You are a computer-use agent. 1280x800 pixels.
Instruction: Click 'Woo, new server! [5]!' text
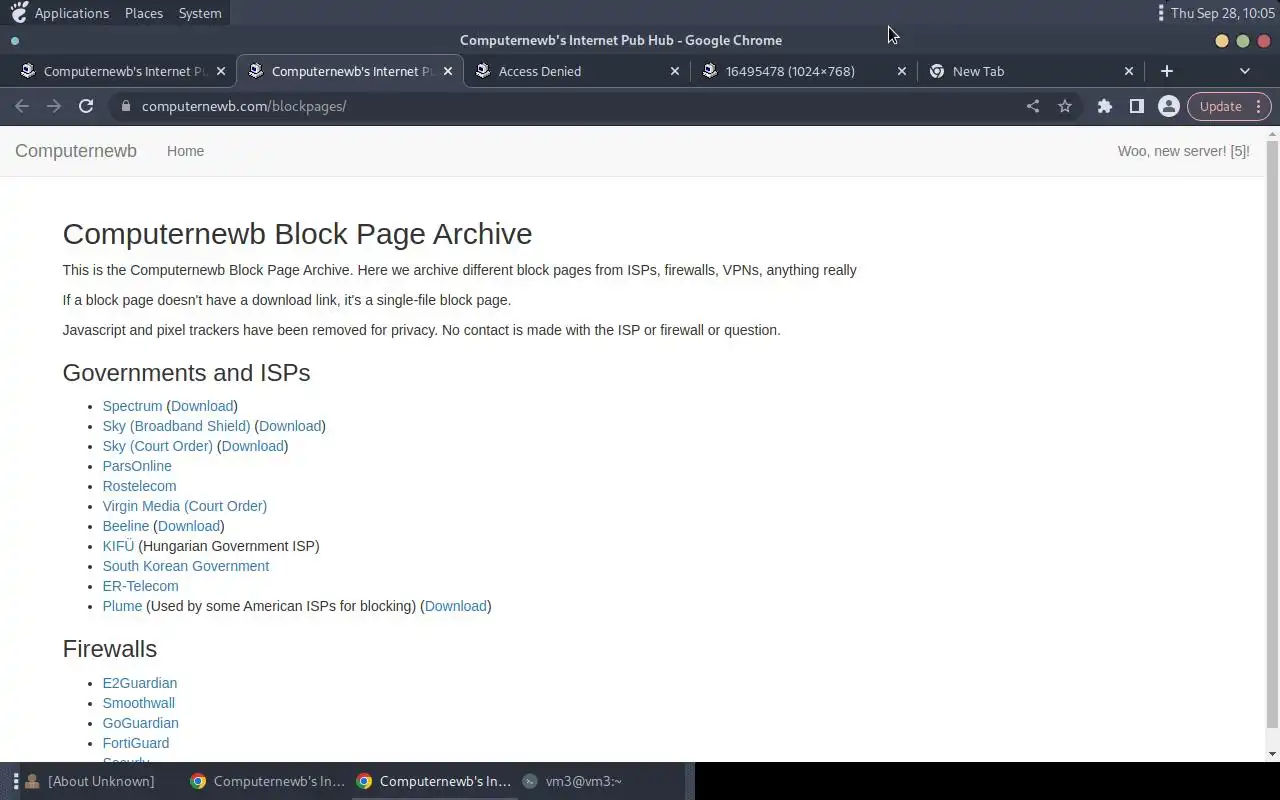(1184, 151)
